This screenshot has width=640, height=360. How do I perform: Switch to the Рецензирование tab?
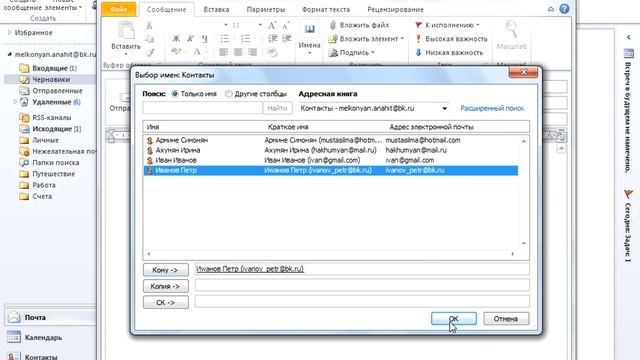point(395,9)
